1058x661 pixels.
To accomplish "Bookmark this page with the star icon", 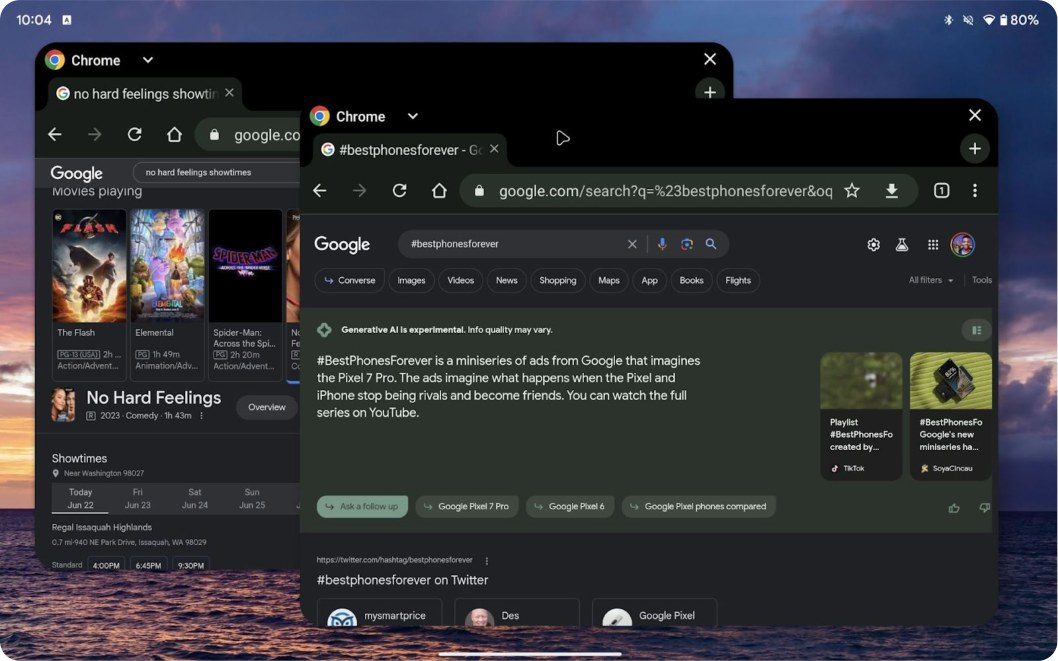I will [x=852, y=191].
